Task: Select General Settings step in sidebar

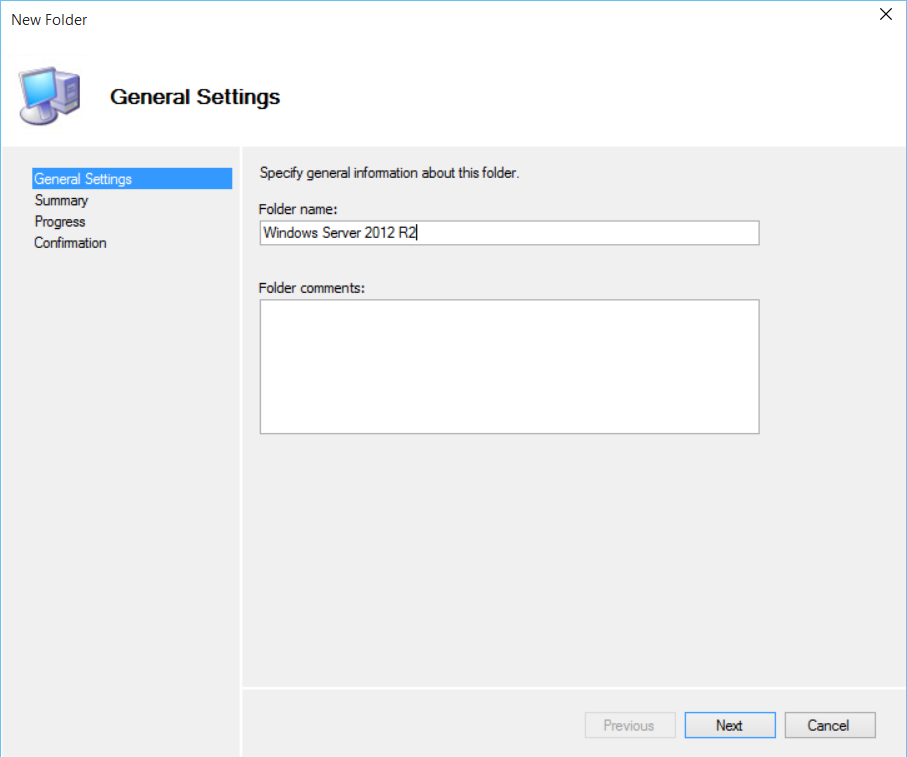Action: 83,179
